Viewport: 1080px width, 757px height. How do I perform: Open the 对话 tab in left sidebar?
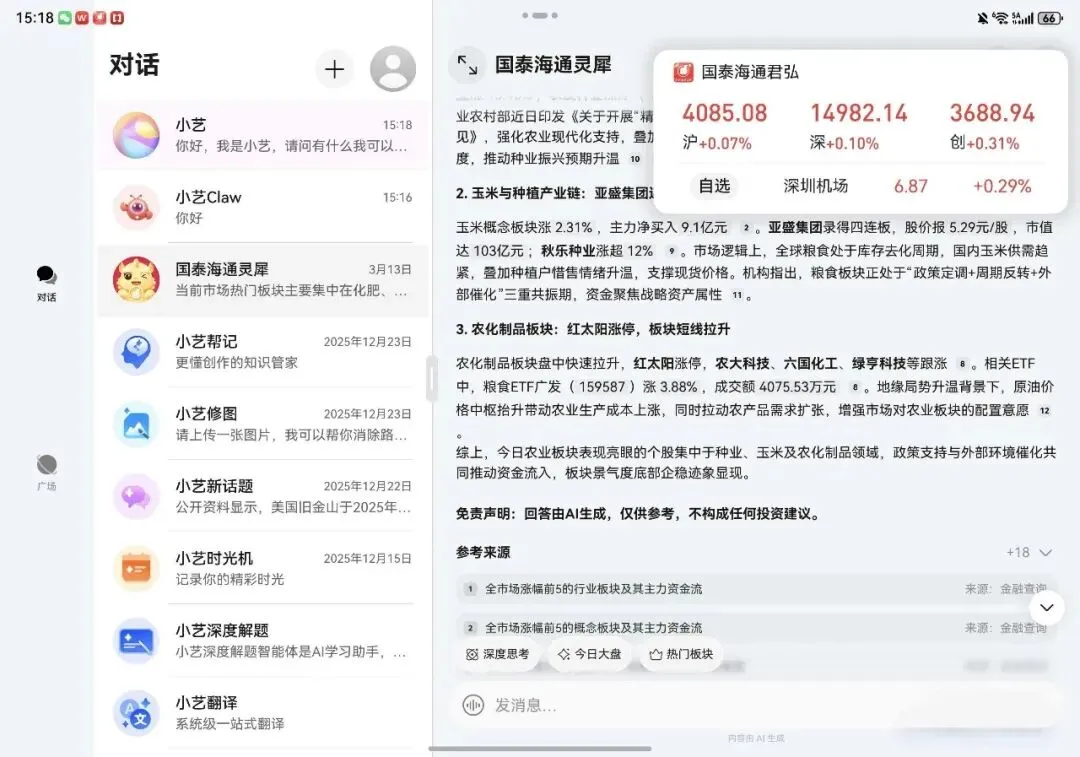point(46,283)
